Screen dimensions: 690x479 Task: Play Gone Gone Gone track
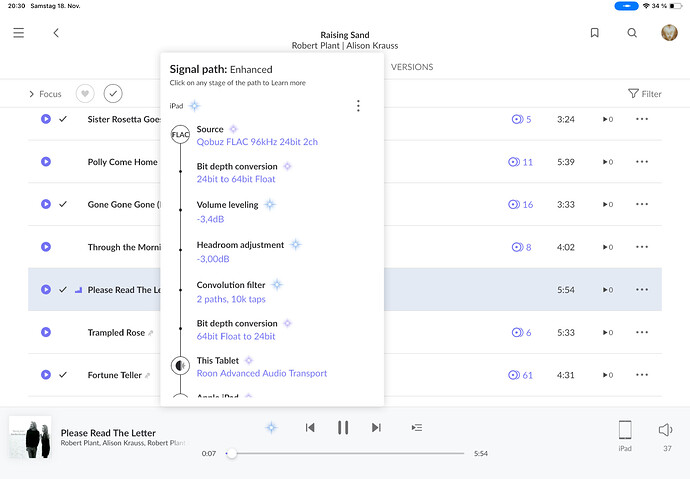tap(46, 204)
